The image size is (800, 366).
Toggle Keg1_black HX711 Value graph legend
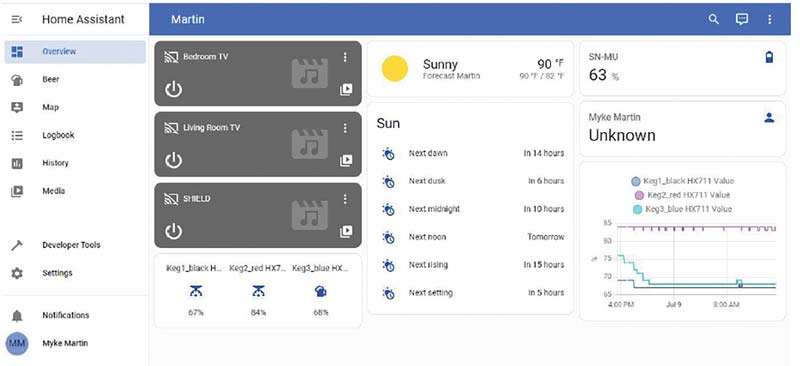click(x=683, y=181)
